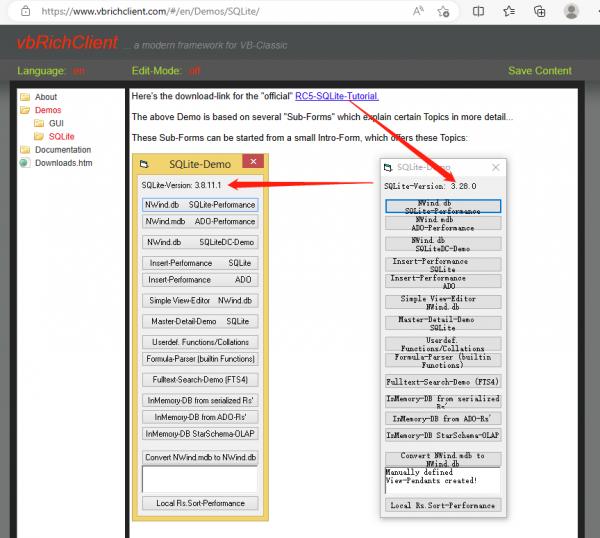Click Fulltext-Search-Demo (FTS4) in white window
The height and width of the screenshot is (538, 600).
(443, 381)
